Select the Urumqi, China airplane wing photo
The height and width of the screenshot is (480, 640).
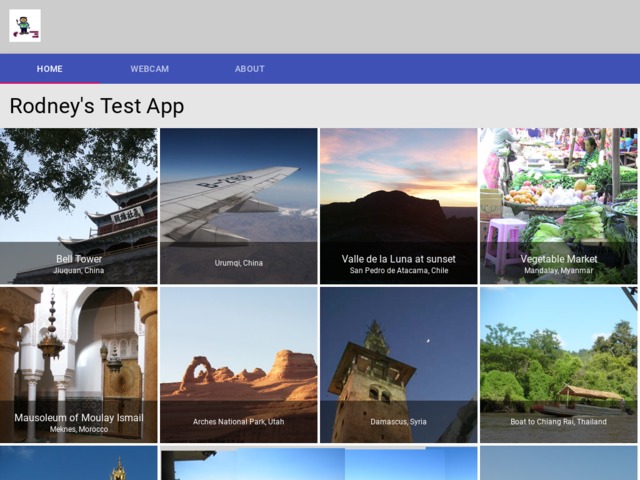pos(238,206)
